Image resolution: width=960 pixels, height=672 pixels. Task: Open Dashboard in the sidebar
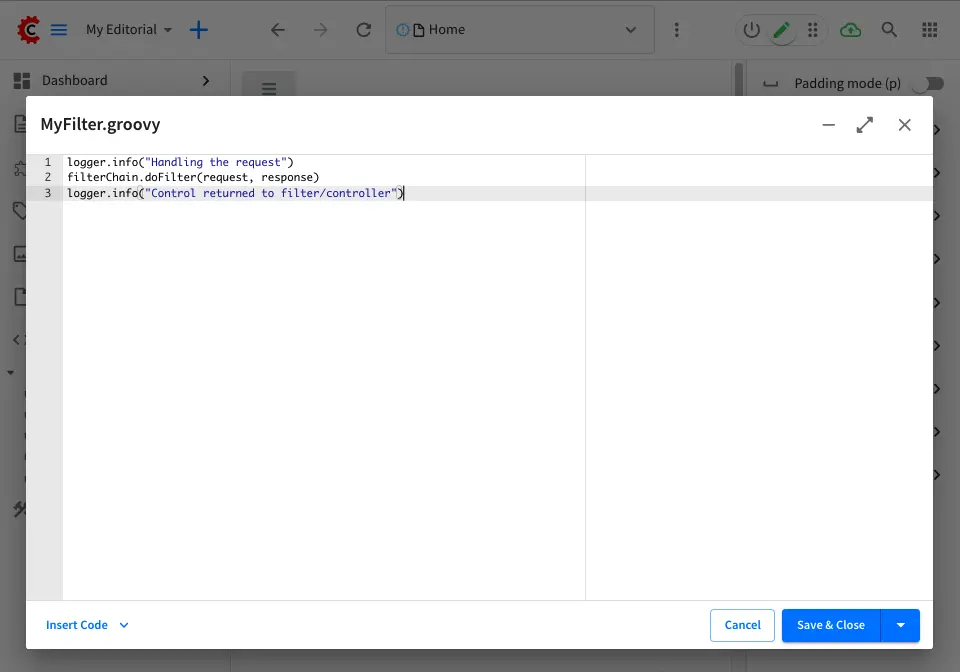coord(75,80)
